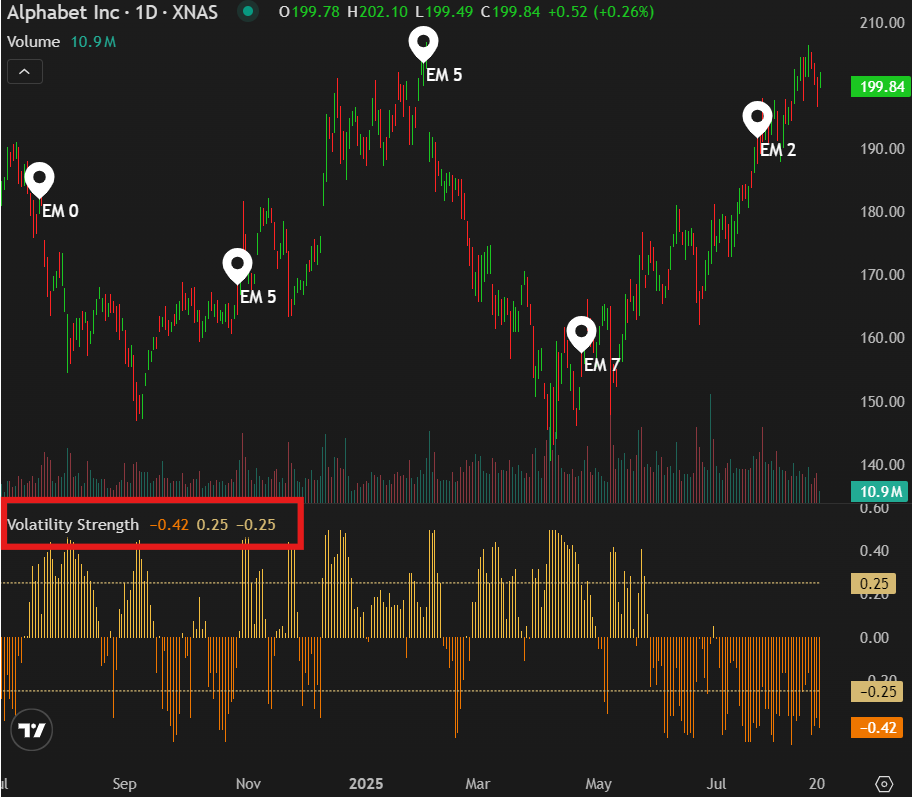Click the high price H202.10 in header

pyautogui.click(x=377, y=12)
